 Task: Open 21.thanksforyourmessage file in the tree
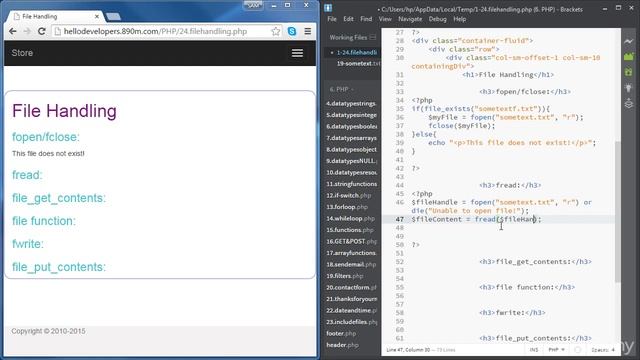pyautogui.click(x=351, y=299)
